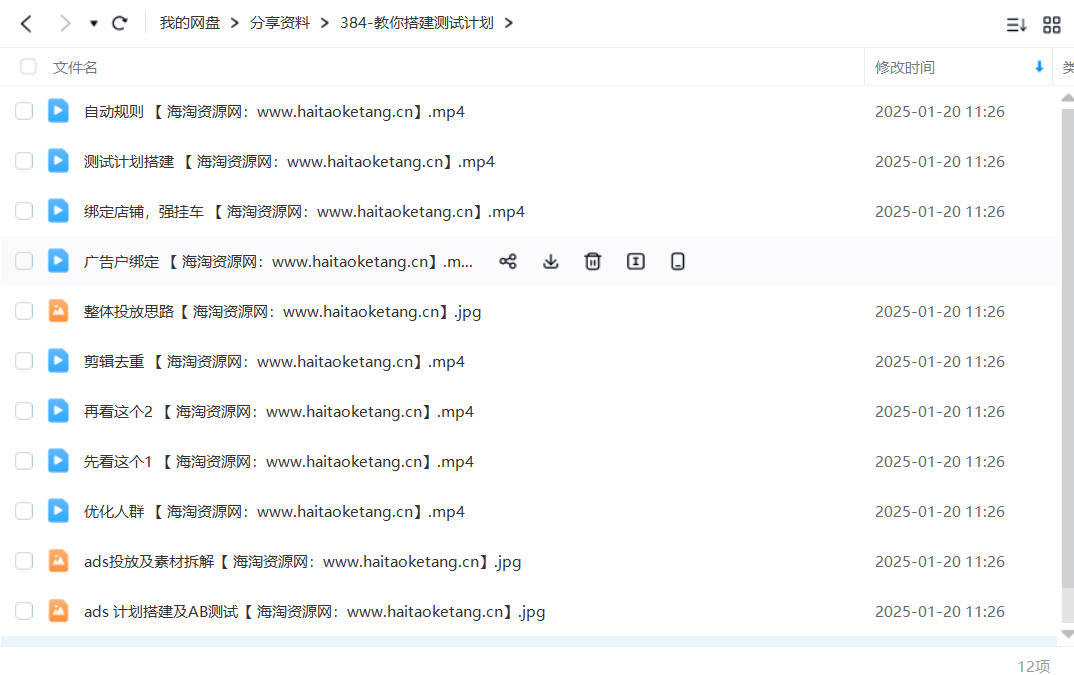Viewport: 1074px width, 675px height.
Task: Share the 广告户绑定 file
Action: pos(508,261)
